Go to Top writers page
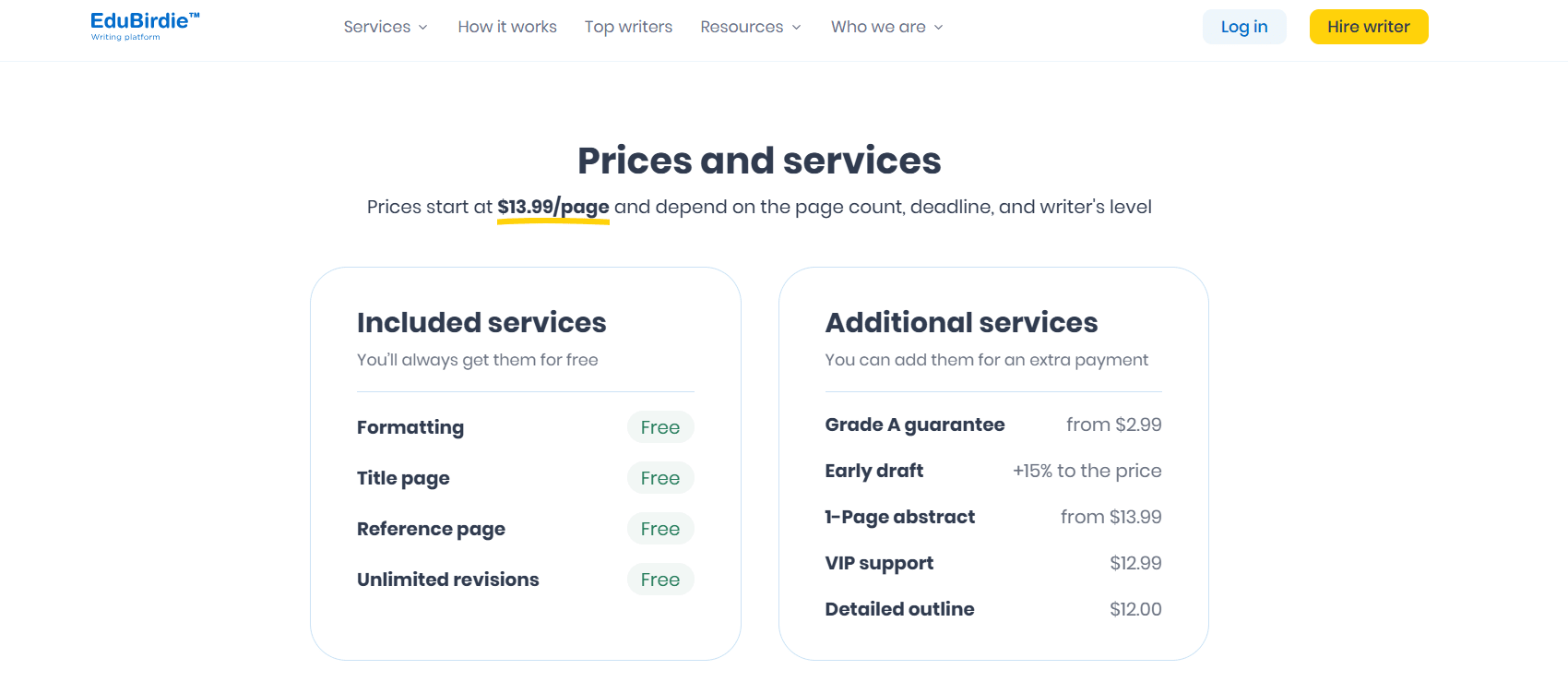The height and width of the screenshot is (682, 1568). pyautogui.click(x=628, y=27)
